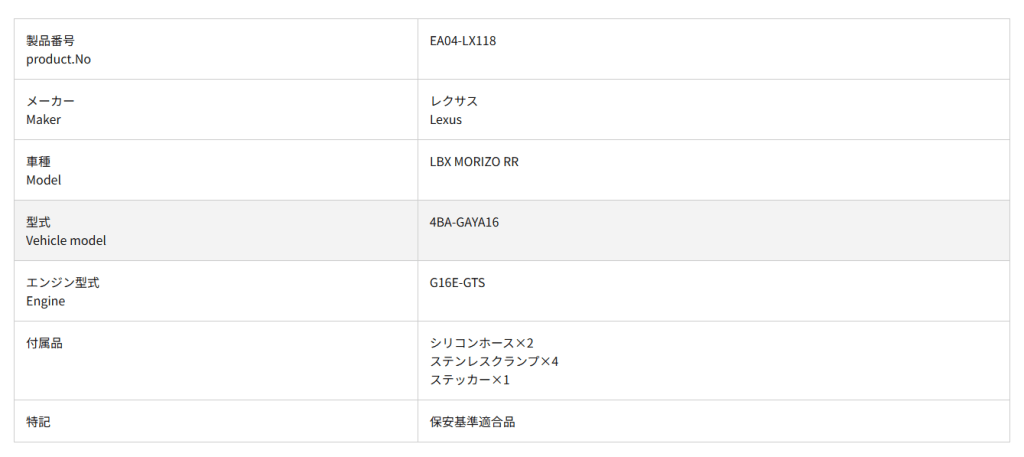Select the Lexus text in the Maker row
The height and width of the screenshot is (457, 1024).
tap(446, 120)
